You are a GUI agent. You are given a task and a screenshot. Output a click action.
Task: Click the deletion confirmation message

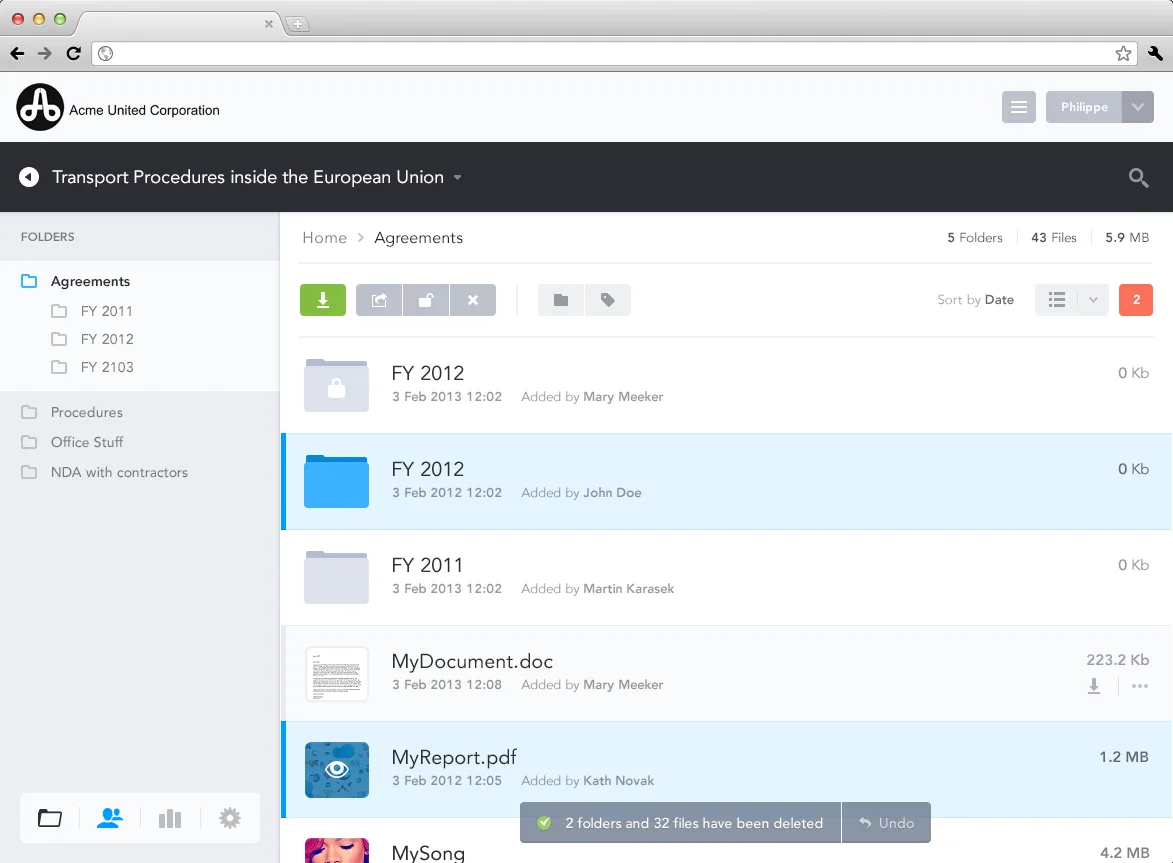pyautogui.click(x=681, y=823)
